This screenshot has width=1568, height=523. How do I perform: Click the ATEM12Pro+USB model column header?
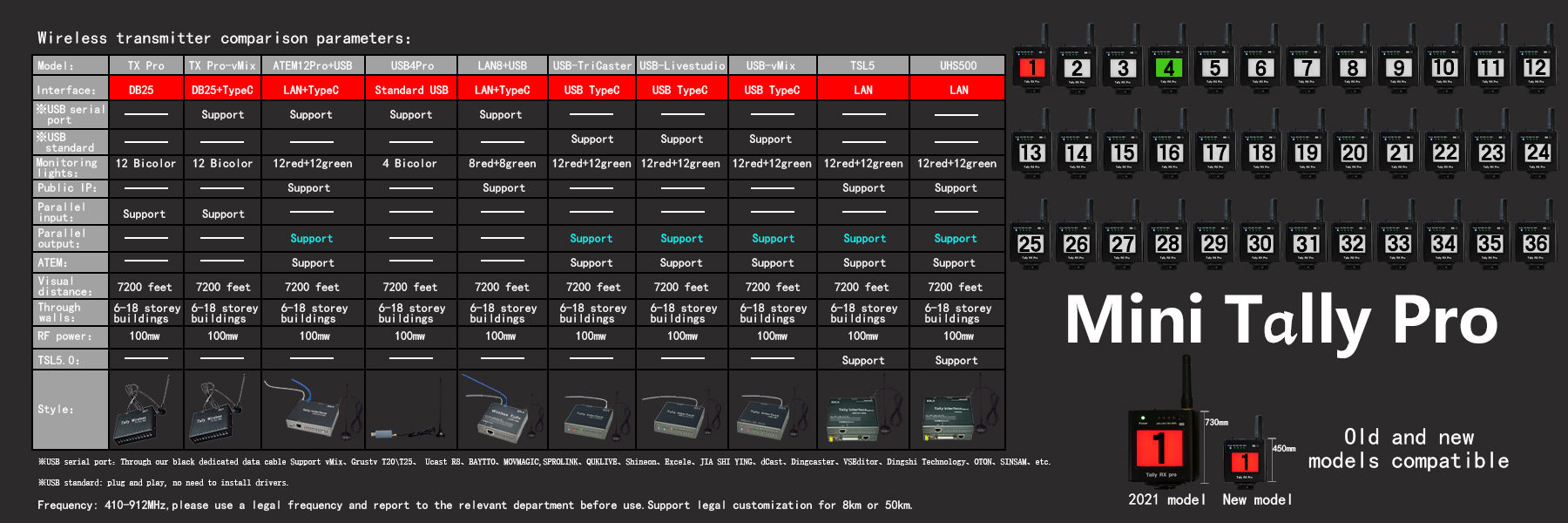(312, 65)
